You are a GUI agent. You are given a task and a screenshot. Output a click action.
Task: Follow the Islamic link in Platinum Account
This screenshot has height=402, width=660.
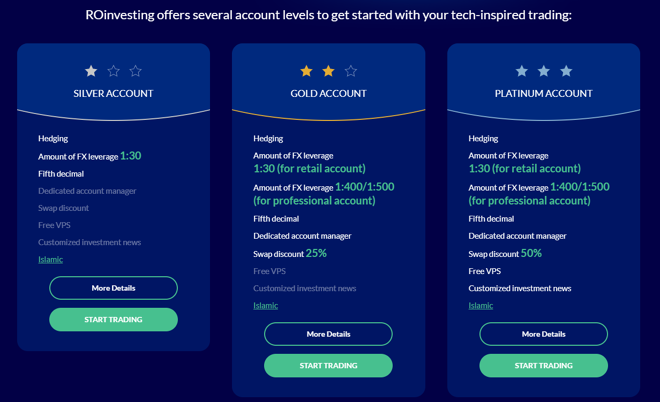481,305
